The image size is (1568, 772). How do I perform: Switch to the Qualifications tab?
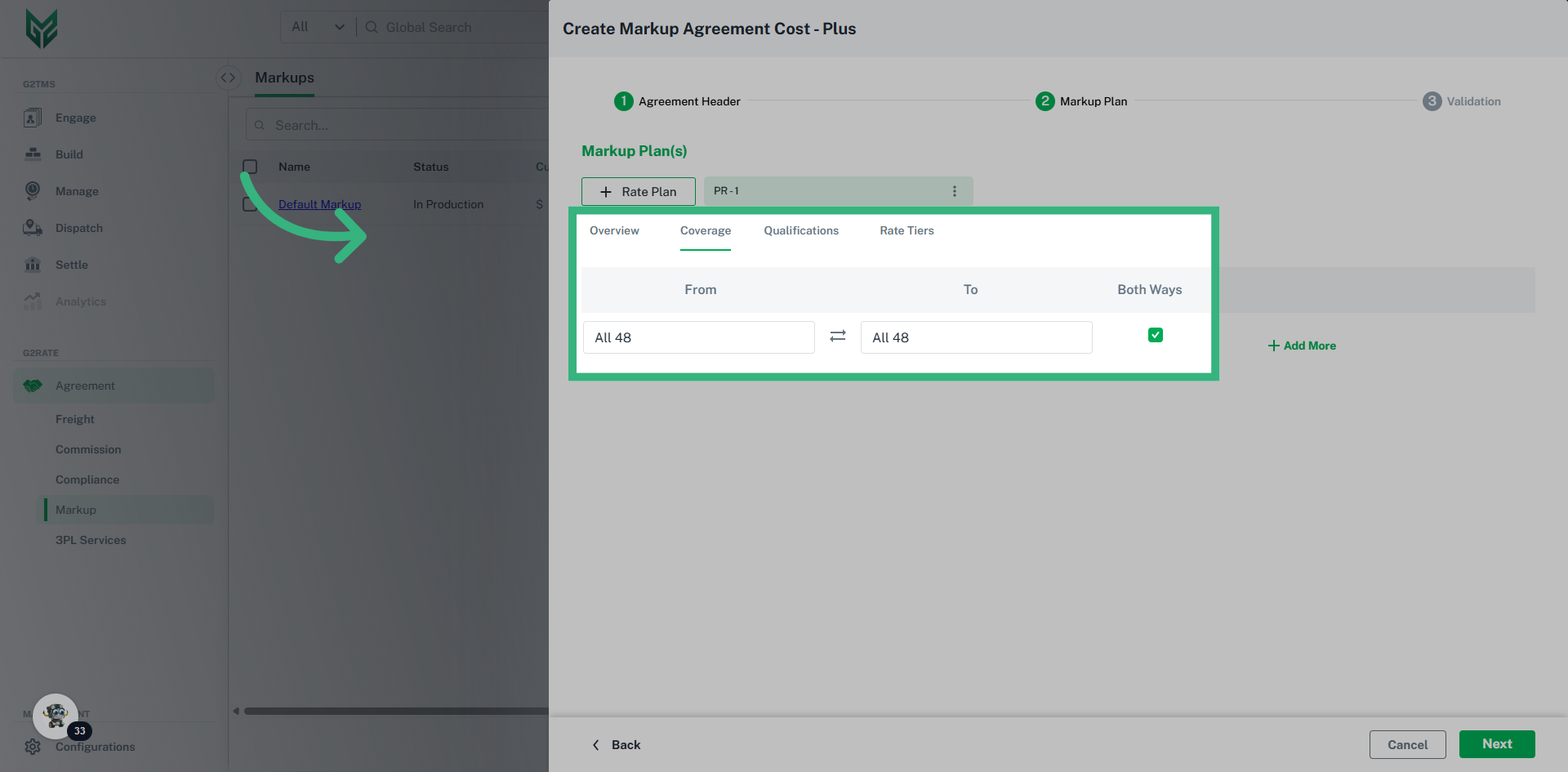pyautogui.click(x=800, y=231)
